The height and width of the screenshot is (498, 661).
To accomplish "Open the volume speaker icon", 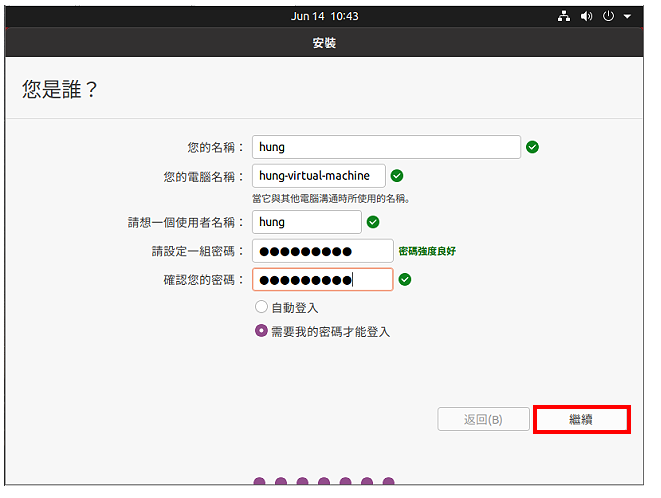I will pyautogui.click(x=586, y=16).
